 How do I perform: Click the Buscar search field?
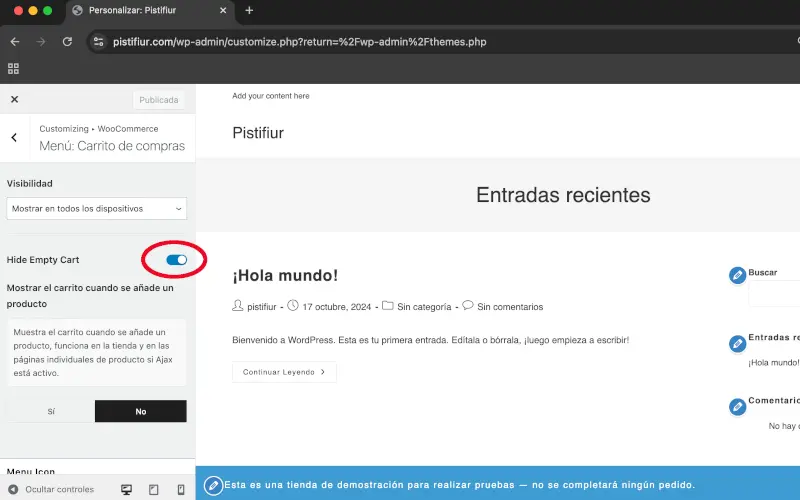[x=774, y=294]
